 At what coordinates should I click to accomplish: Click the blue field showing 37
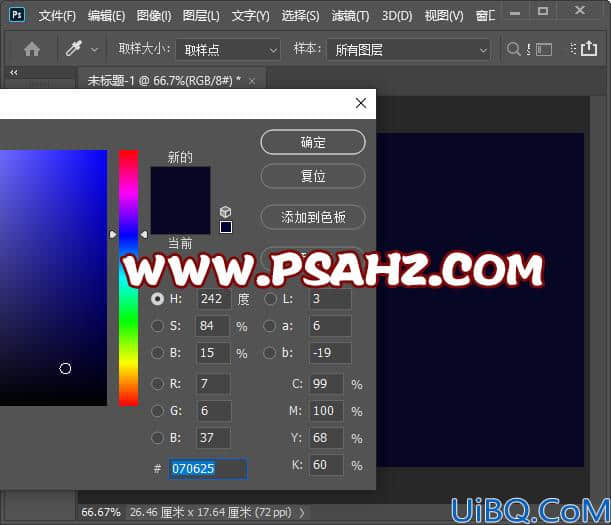click(213, 438)
